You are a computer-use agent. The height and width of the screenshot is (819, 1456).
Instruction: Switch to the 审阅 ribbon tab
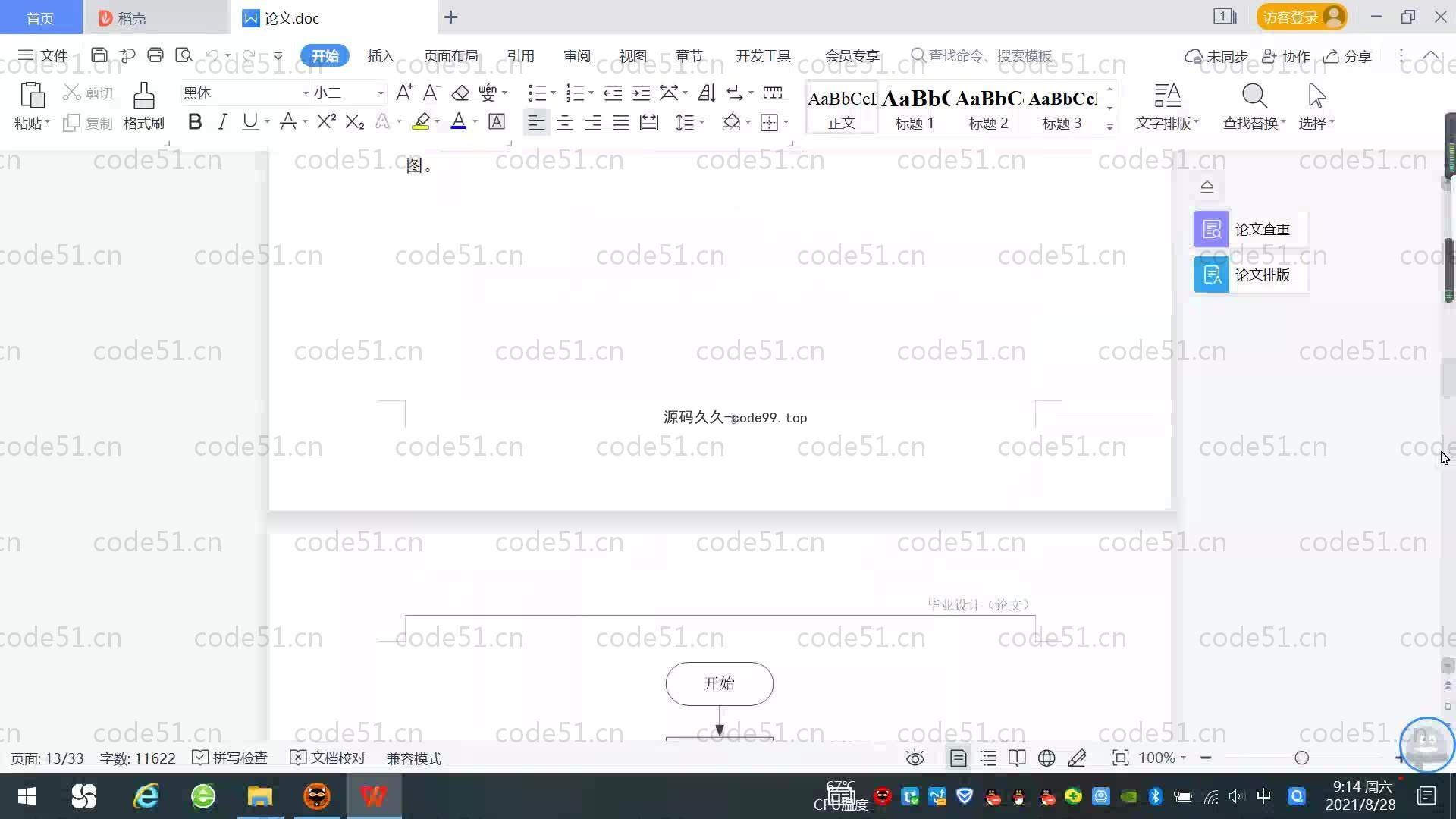point(576,55)
